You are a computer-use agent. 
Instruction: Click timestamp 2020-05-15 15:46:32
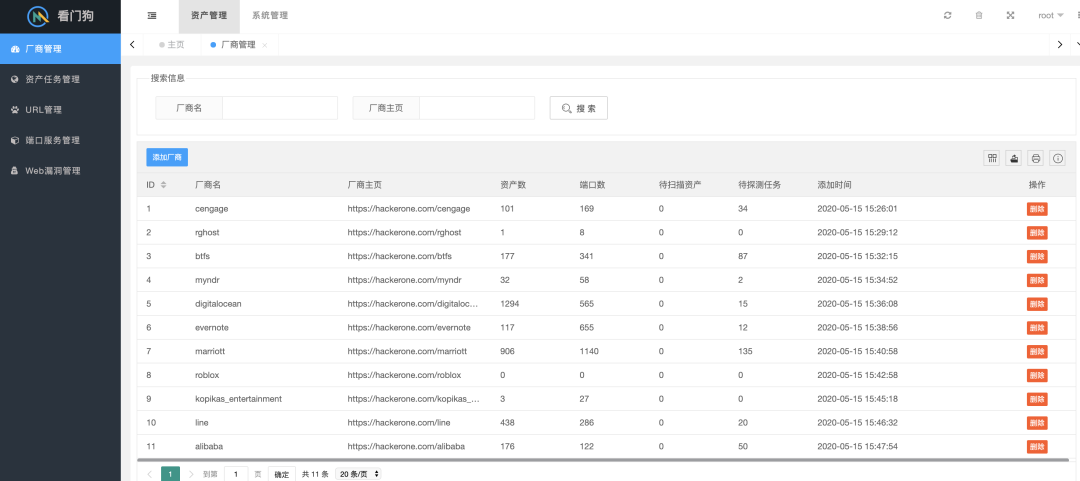point(858,423)
